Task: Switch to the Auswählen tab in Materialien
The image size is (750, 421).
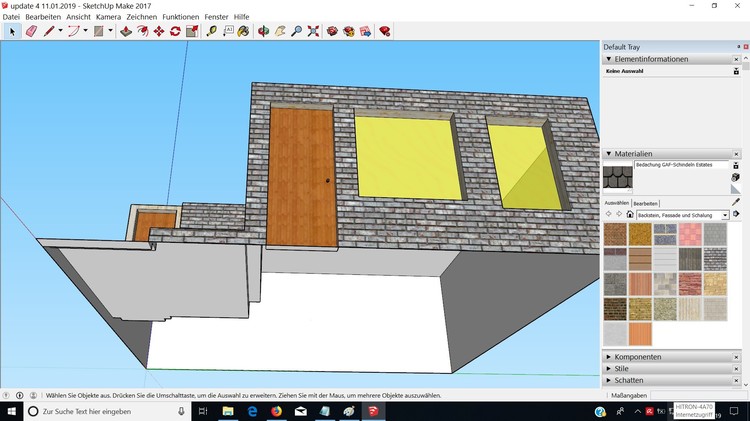Action: coord(617,203)
